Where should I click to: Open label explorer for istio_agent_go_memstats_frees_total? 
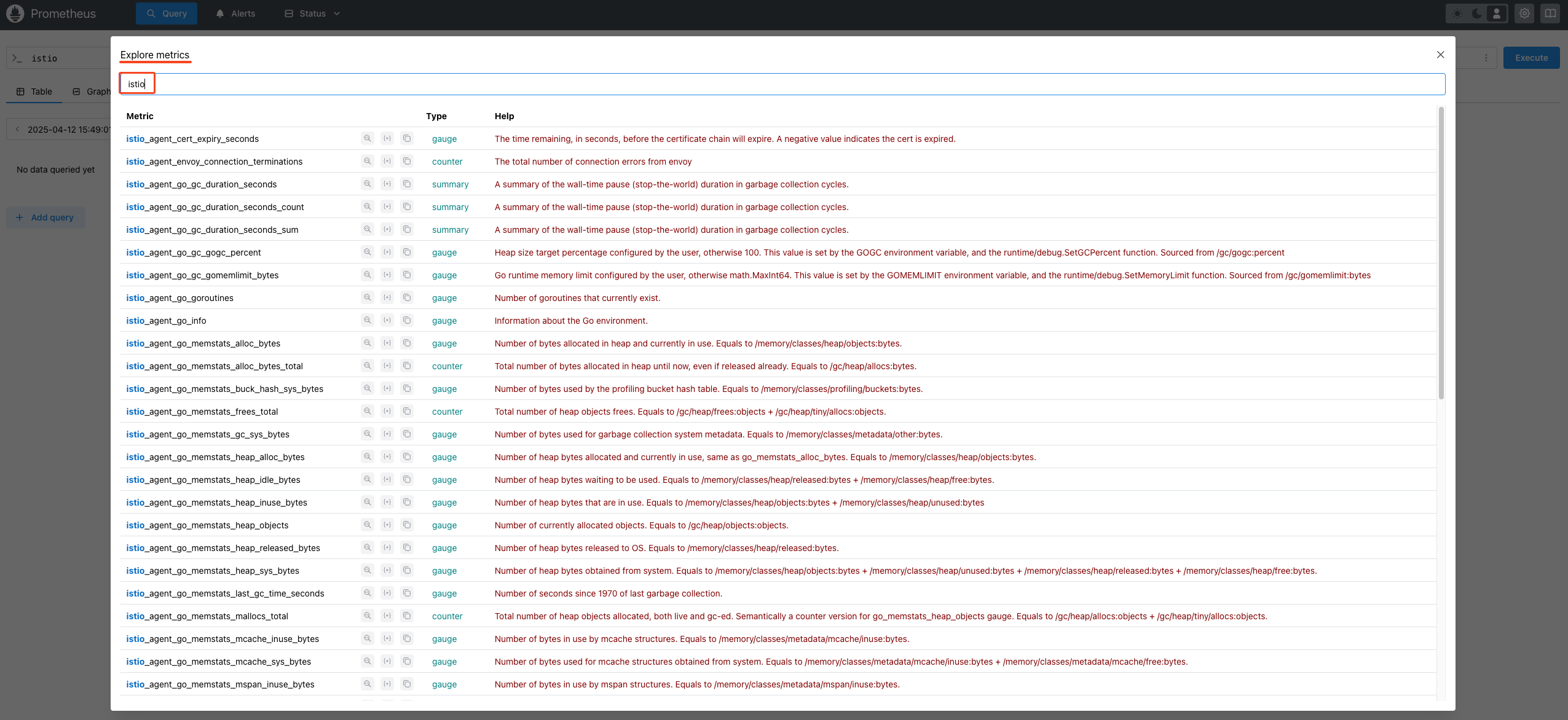[387, 412]
